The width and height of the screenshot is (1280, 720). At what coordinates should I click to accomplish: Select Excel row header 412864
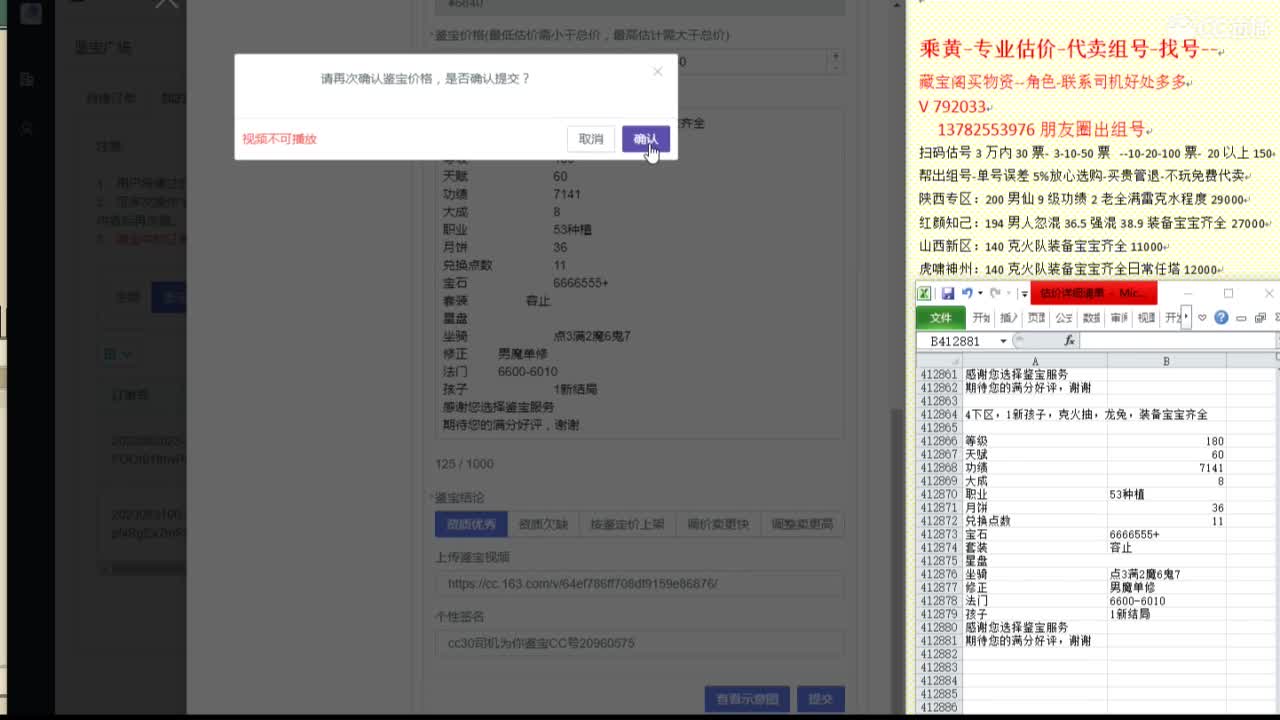pyautogui.click(x=939, y=414)
